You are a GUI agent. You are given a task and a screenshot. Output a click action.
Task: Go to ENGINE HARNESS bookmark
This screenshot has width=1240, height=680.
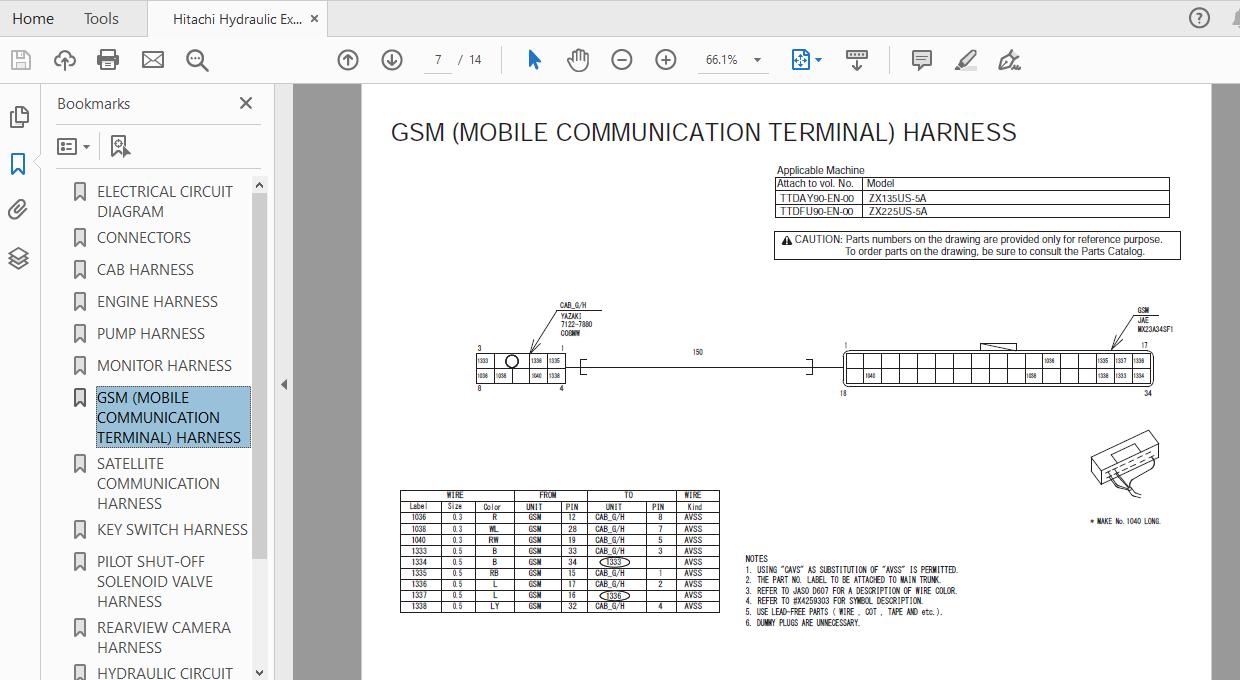[157, 301]
